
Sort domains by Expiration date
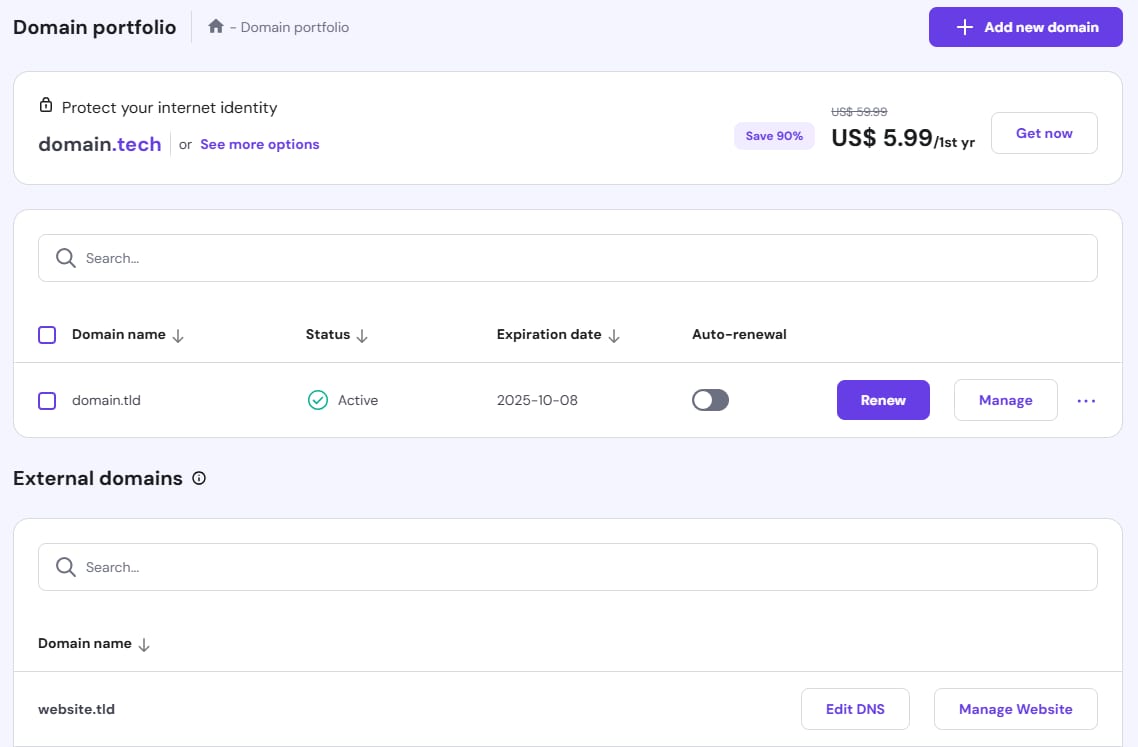614,336
